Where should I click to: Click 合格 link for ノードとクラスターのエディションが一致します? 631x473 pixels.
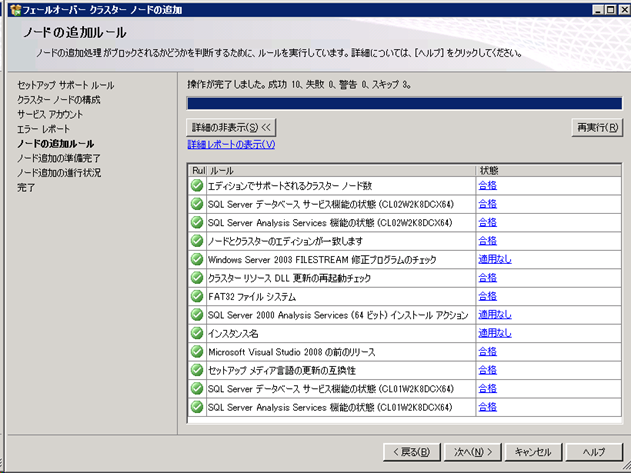[487, 241]
